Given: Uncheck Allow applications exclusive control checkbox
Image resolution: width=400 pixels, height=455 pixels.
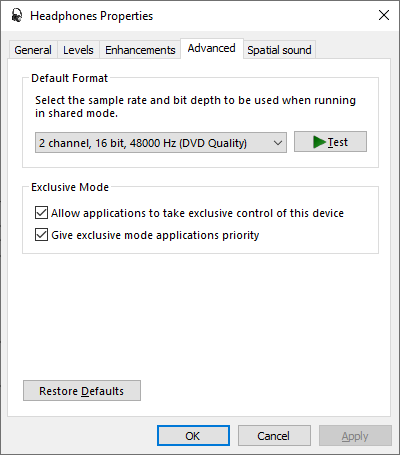Looking at the screenshot, I should click(x=41, y=213).
